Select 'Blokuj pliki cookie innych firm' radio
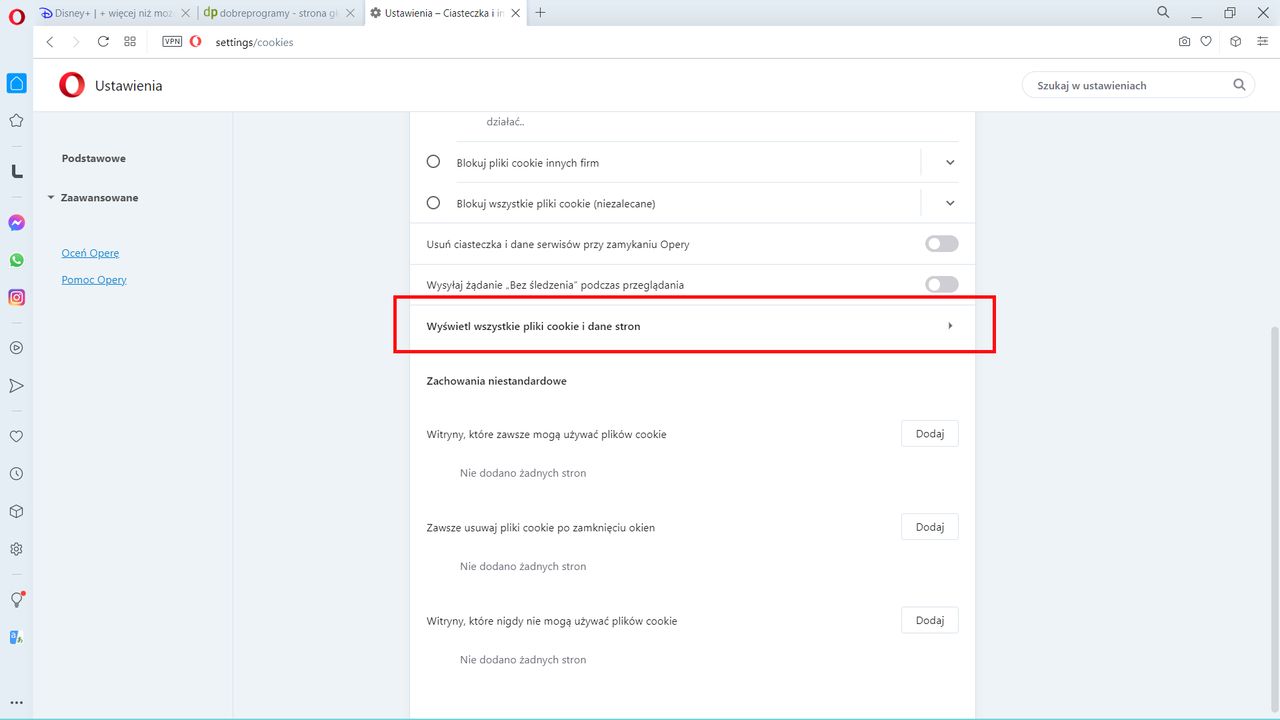The image size is (1280, 720). click(433, 161)
